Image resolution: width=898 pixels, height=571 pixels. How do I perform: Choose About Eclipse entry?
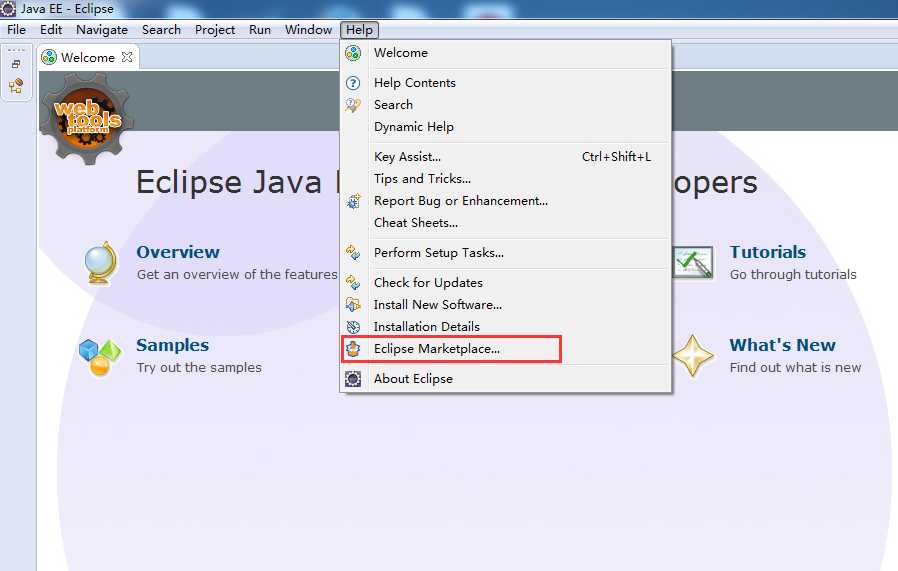505,379
